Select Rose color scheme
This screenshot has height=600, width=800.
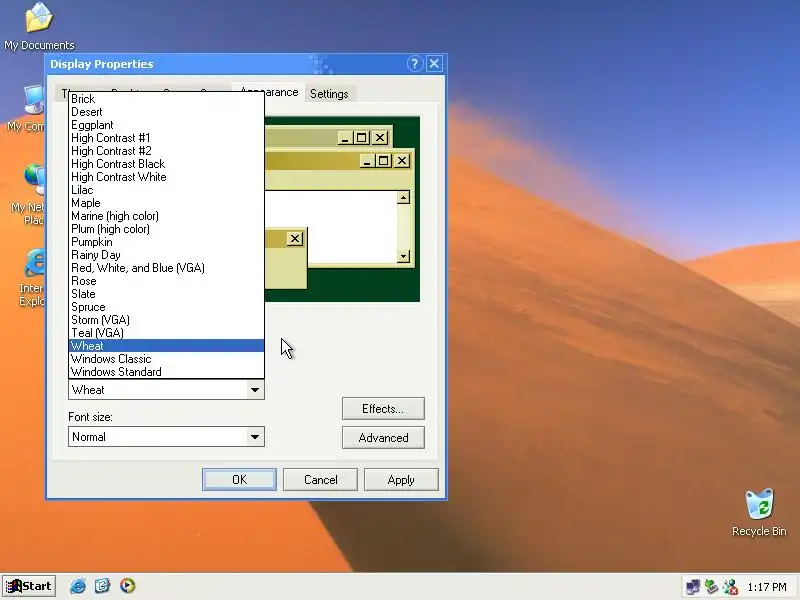pyautogui.click(x=166, y=281)
